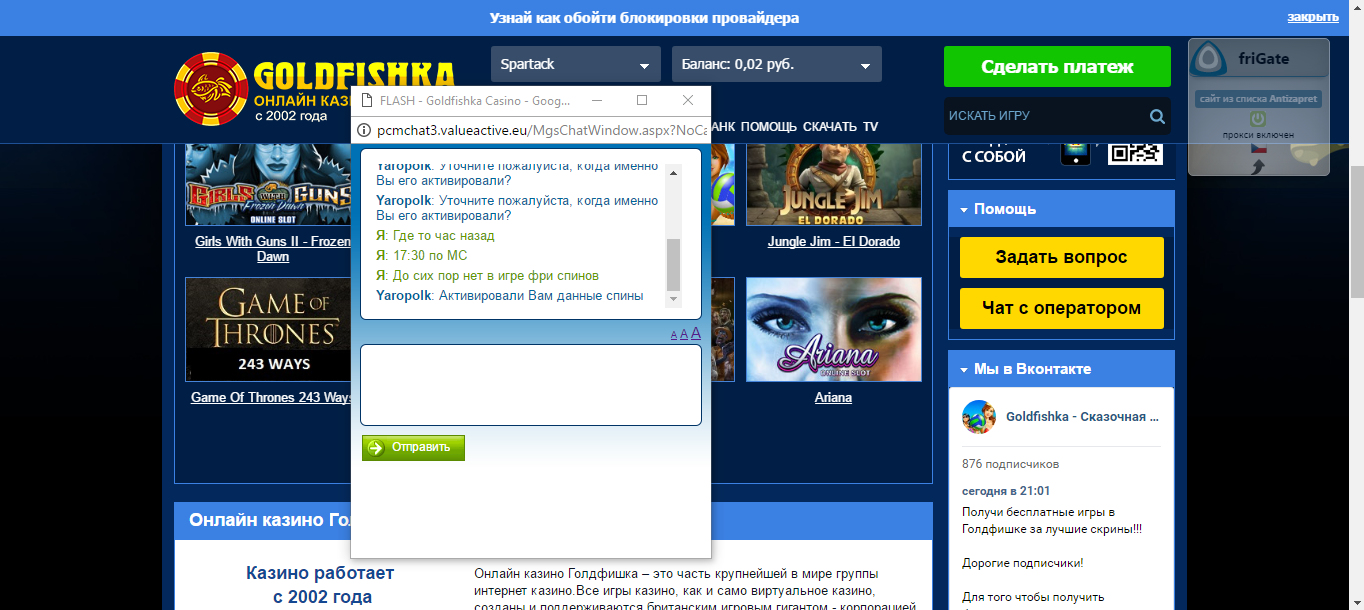
Task: Open the Jungle Jim El Dorado thumbnail
Action: pos(834,184)
